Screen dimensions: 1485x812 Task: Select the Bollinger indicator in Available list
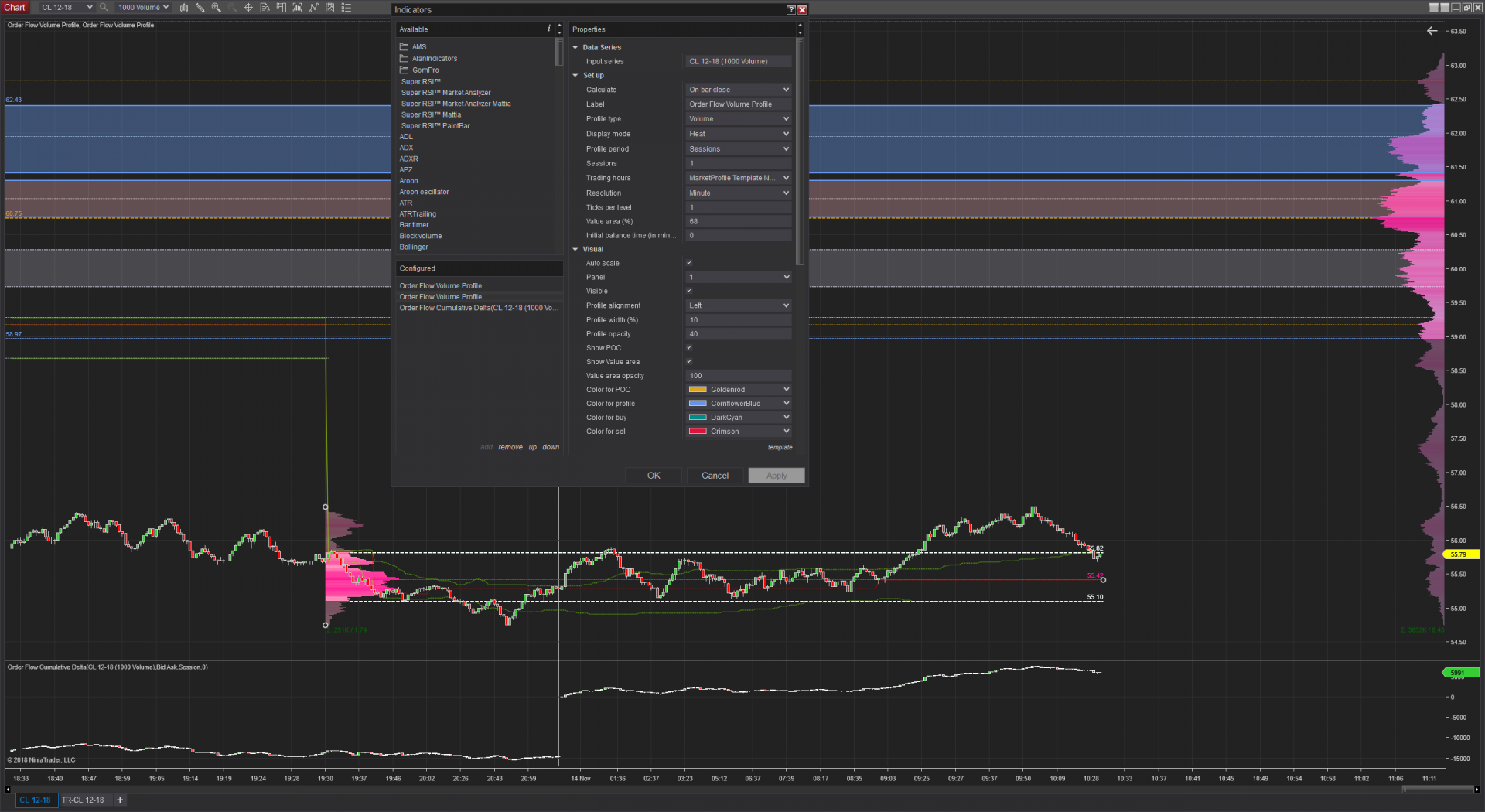pos(414,247)
